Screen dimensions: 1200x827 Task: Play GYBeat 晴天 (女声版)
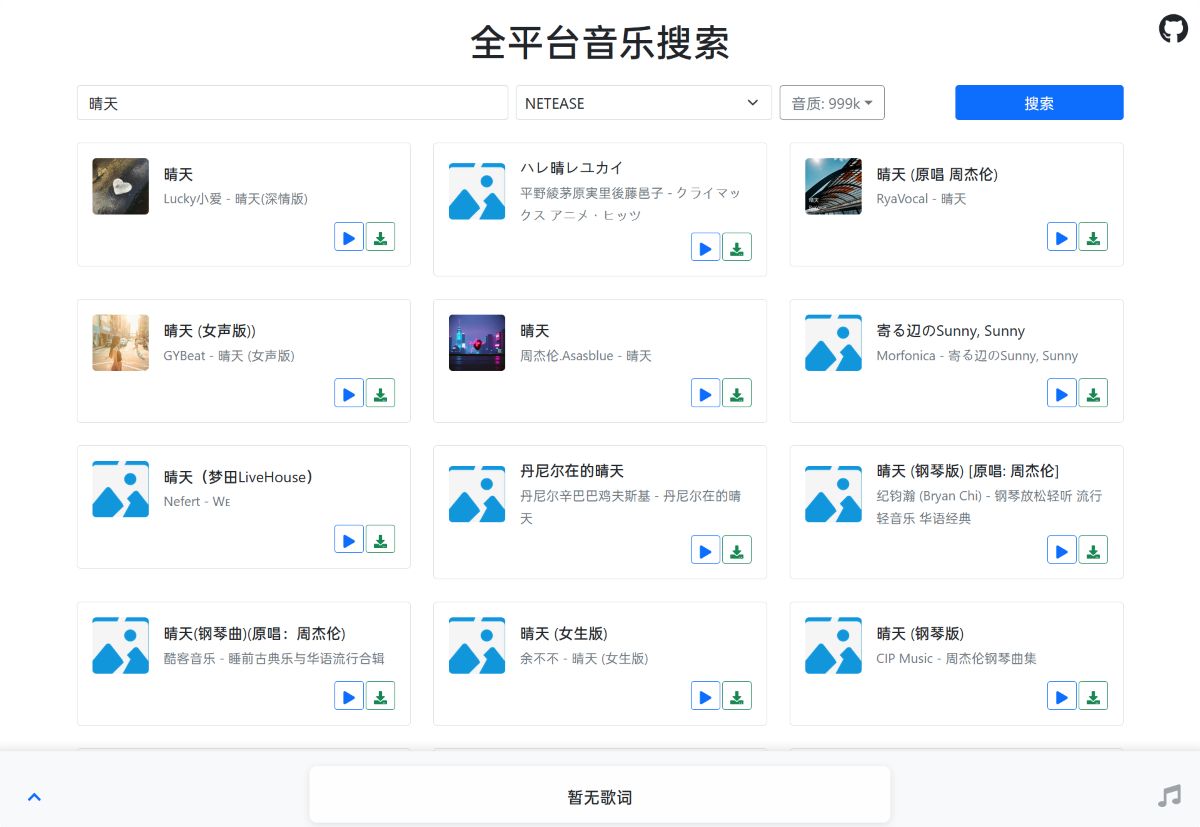pyautogui.click(x=349, y=393)
